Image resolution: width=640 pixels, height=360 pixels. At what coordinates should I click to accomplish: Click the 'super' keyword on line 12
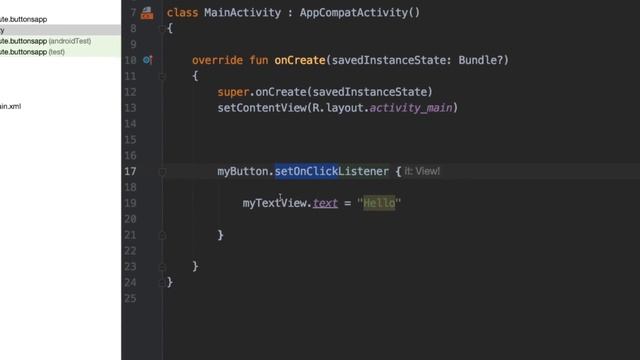[x=233, y=92]
